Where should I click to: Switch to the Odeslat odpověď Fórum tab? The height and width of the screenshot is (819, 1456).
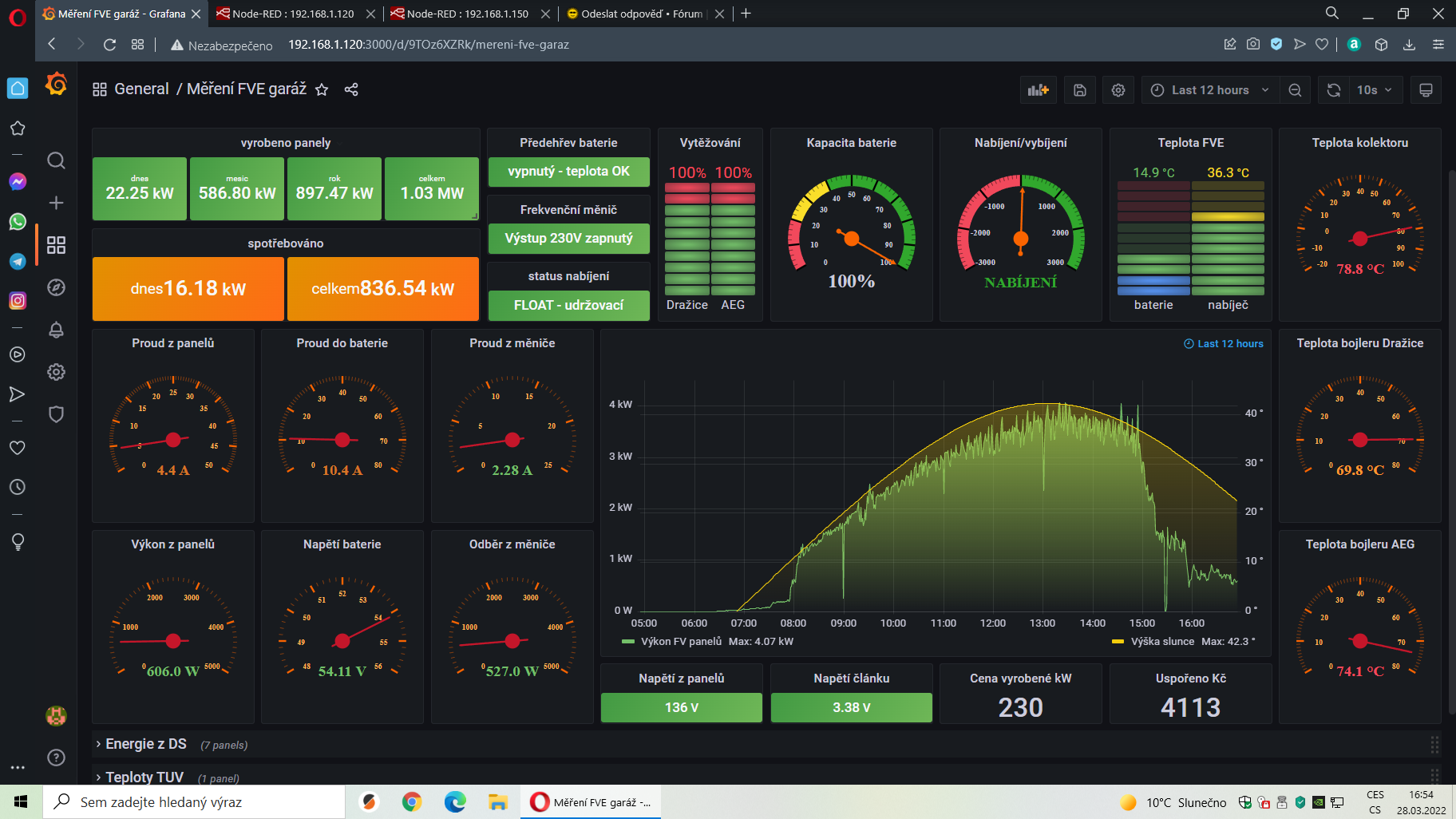pos(641,14)
